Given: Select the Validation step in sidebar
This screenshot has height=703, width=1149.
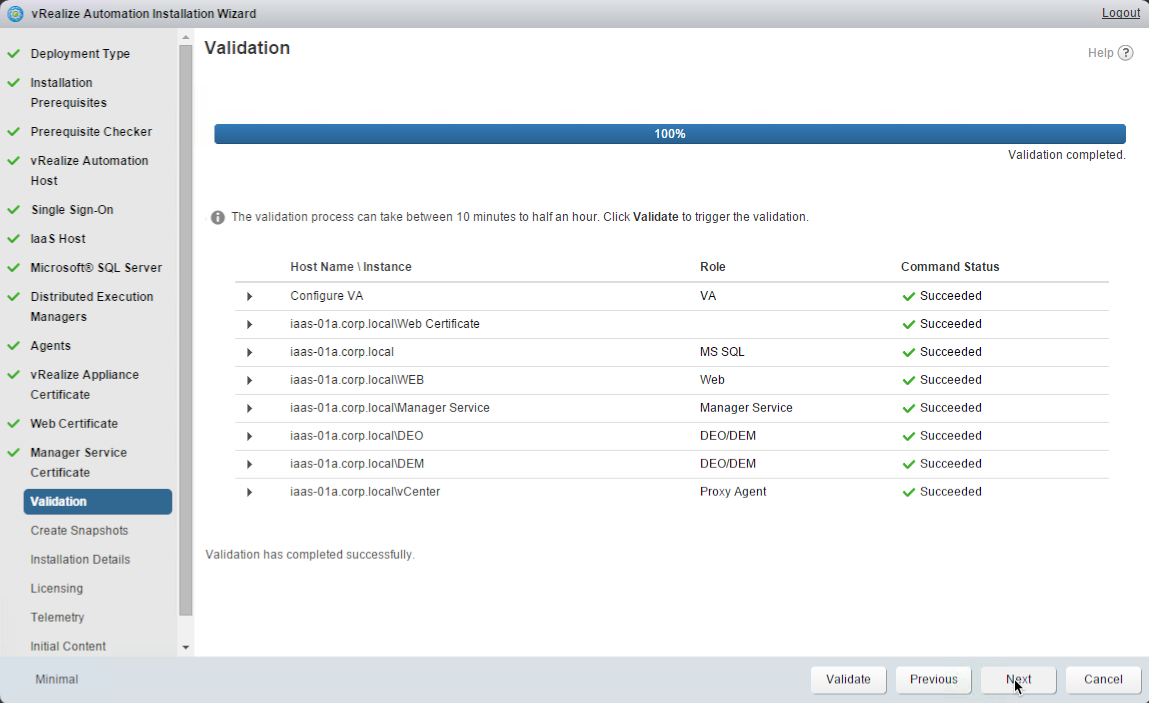Looking at the screenshot, I should (x=97, y=501).
